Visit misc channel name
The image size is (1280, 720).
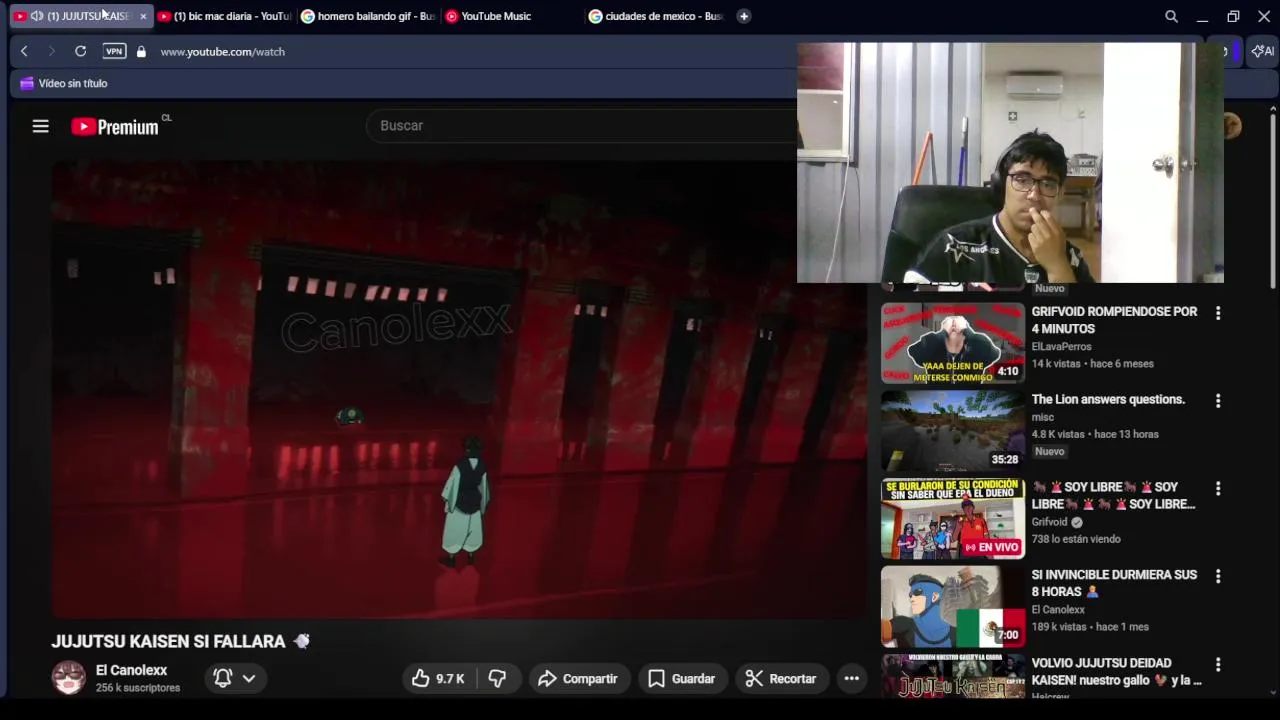coord(1042,417)
